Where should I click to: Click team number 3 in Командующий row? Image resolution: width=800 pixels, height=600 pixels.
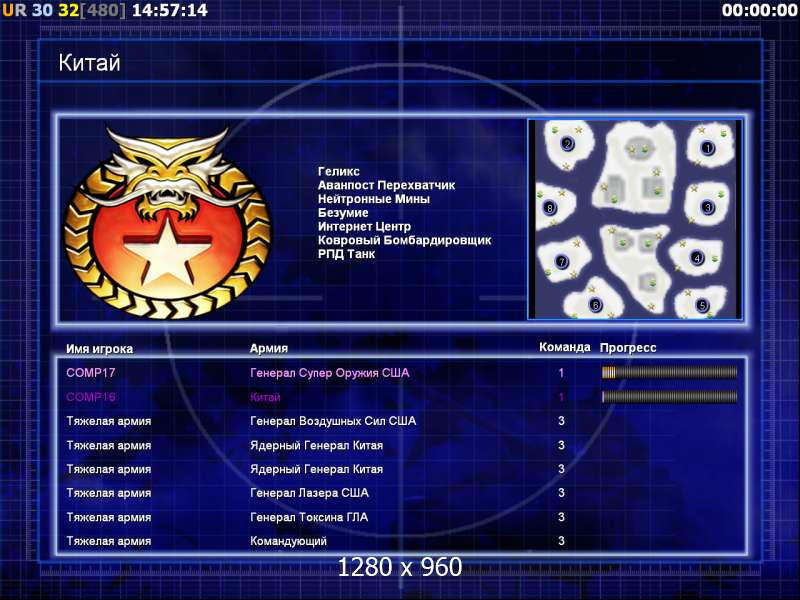[x=561, y=541]
